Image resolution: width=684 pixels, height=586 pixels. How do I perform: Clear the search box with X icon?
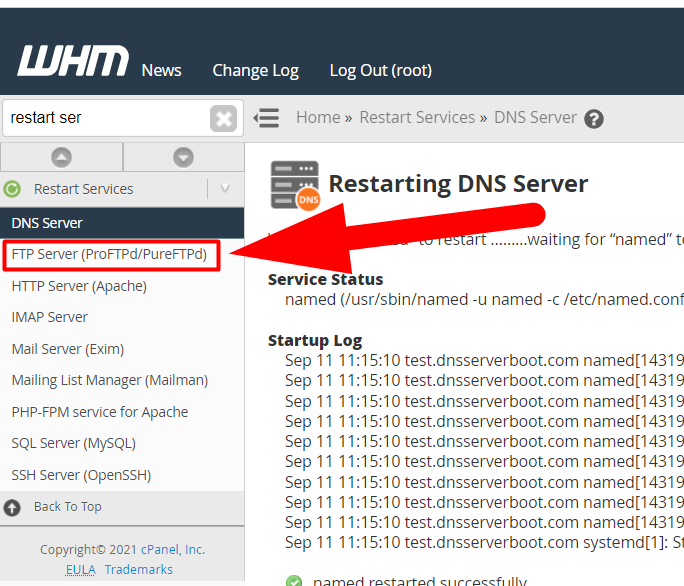tap(223, 118)
